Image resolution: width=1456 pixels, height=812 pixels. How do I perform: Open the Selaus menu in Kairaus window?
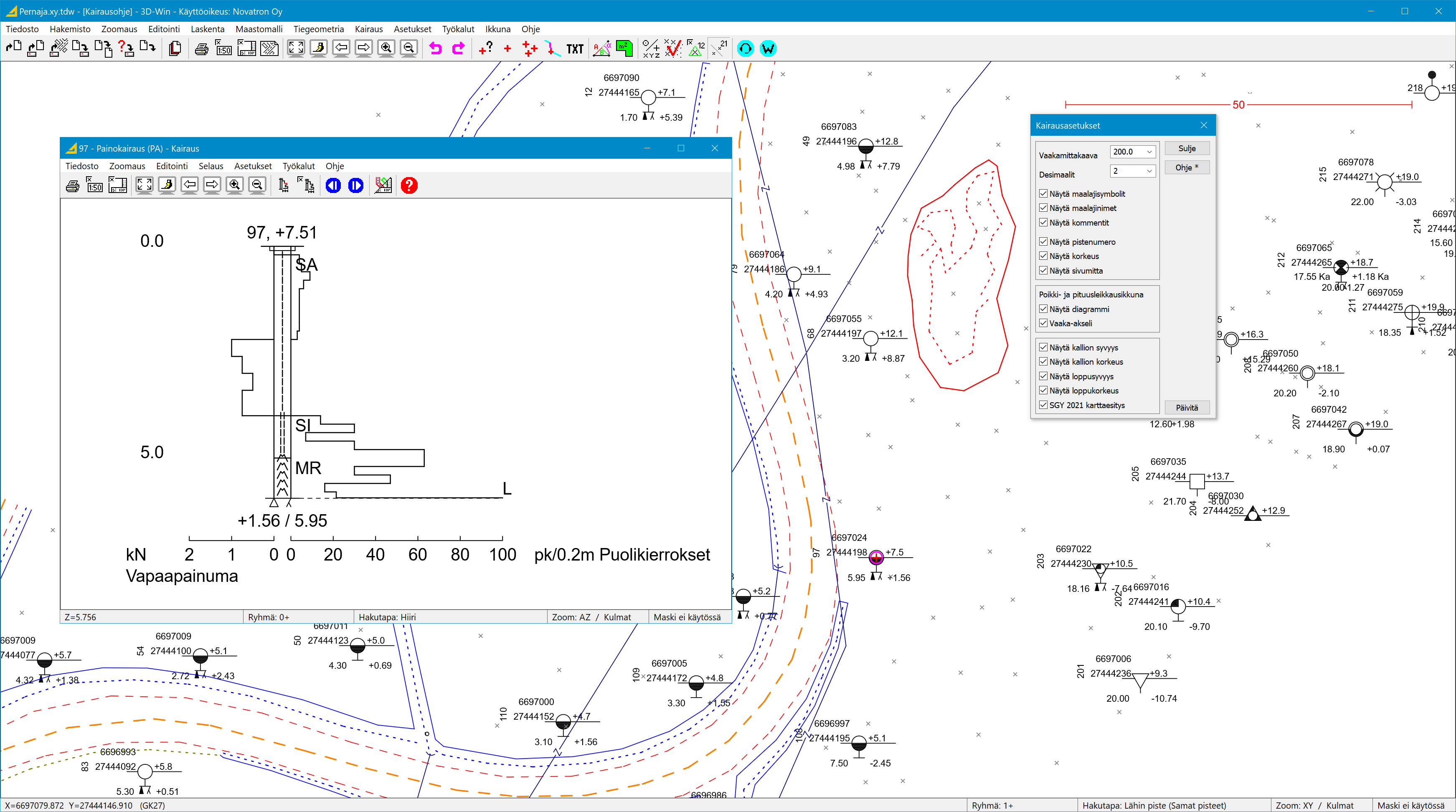click(x=211, y=165)
